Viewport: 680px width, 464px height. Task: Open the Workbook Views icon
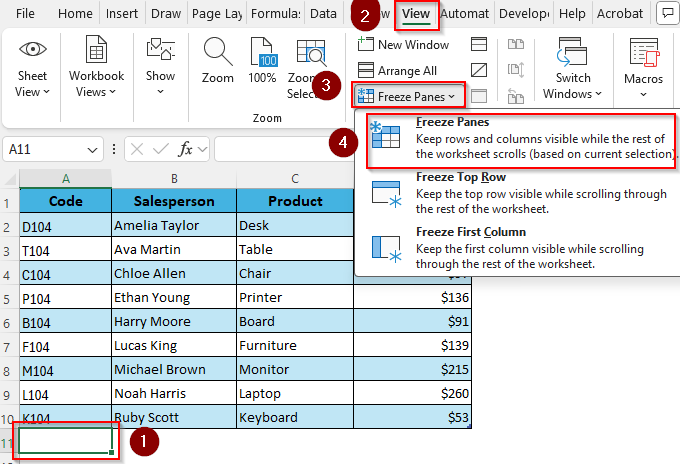(x=96, y=50)
